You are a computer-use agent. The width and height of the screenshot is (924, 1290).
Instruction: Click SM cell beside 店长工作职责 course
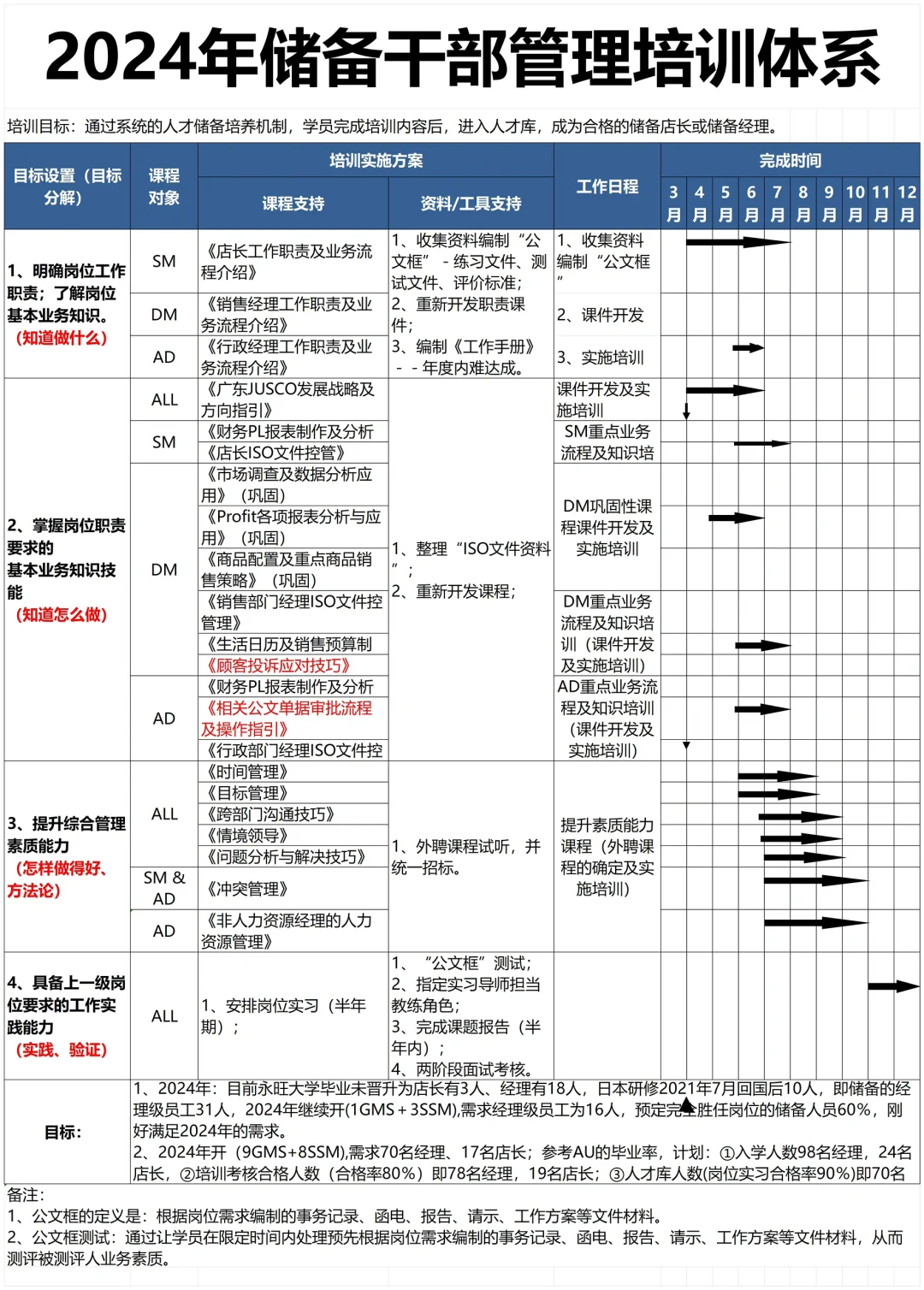[164, 262]
